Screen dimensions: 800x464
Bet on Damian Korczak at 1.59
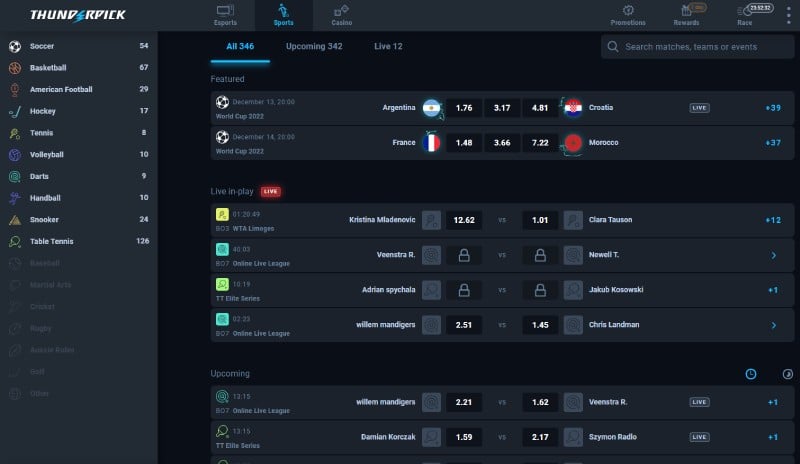(464, 437)
